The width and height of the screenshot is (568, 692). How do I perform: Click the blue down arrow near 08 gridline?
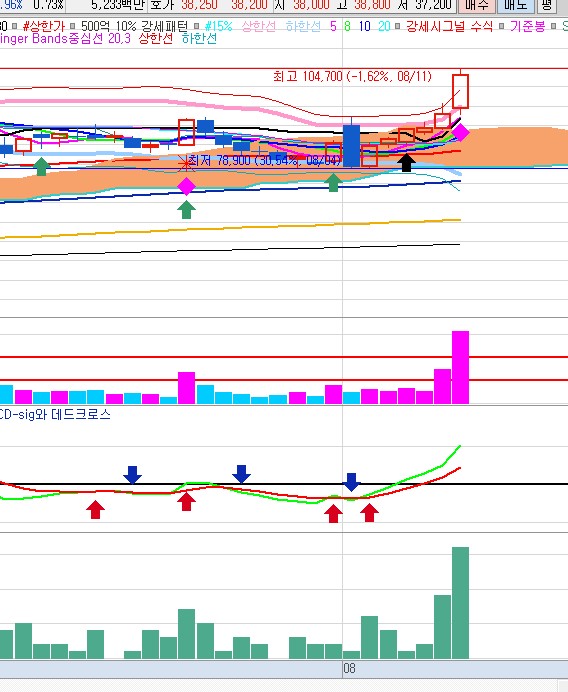click(351, 482)
